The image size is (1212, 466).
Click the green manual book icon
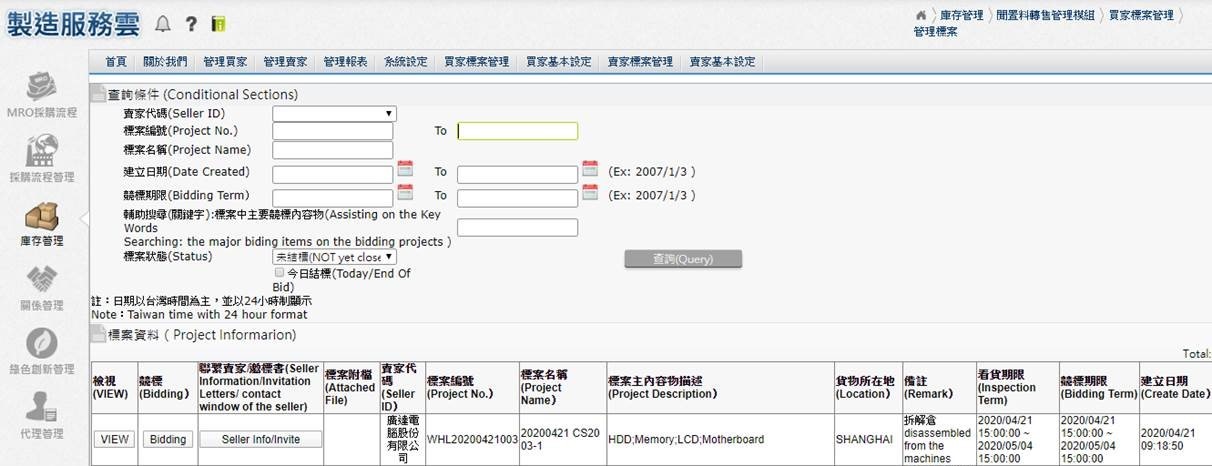[x=219, y=23]
